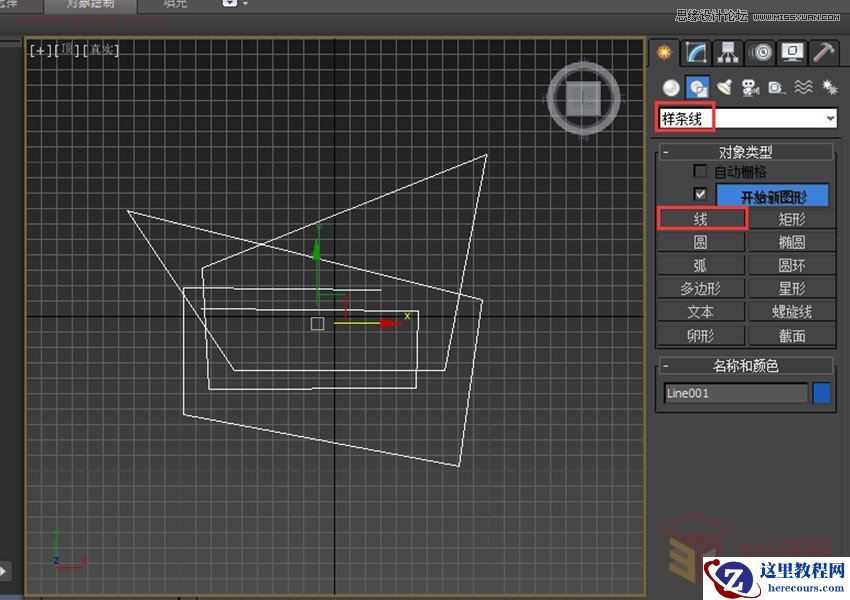Toggle off the highlighted Shapes category button
The height and width of the screenshot is (600, 850).
[697, 87]
